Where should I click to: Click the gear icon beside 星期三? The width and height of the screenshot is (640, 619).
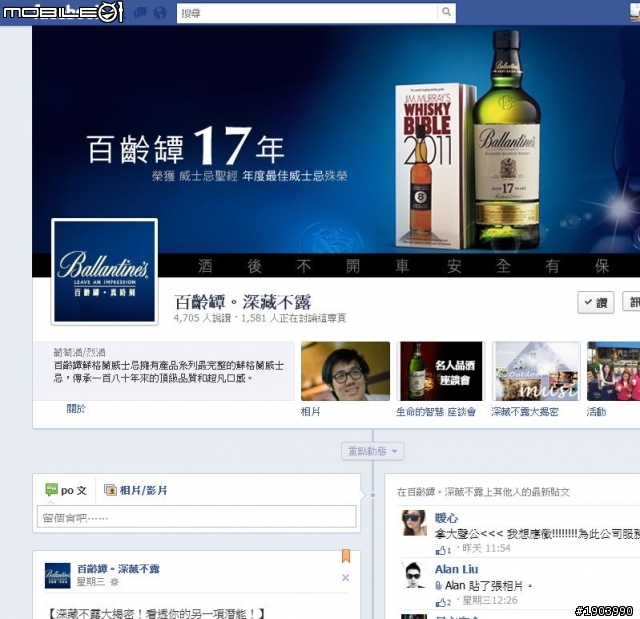(x=114, y=582)
